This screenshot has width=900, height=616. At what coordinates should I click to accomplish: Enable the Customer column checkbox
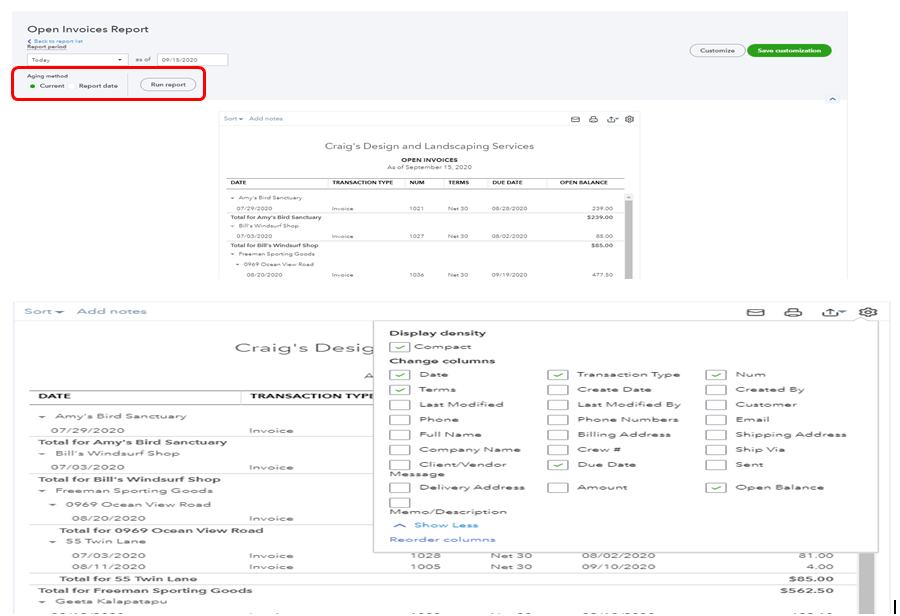[x=716, y=405]
